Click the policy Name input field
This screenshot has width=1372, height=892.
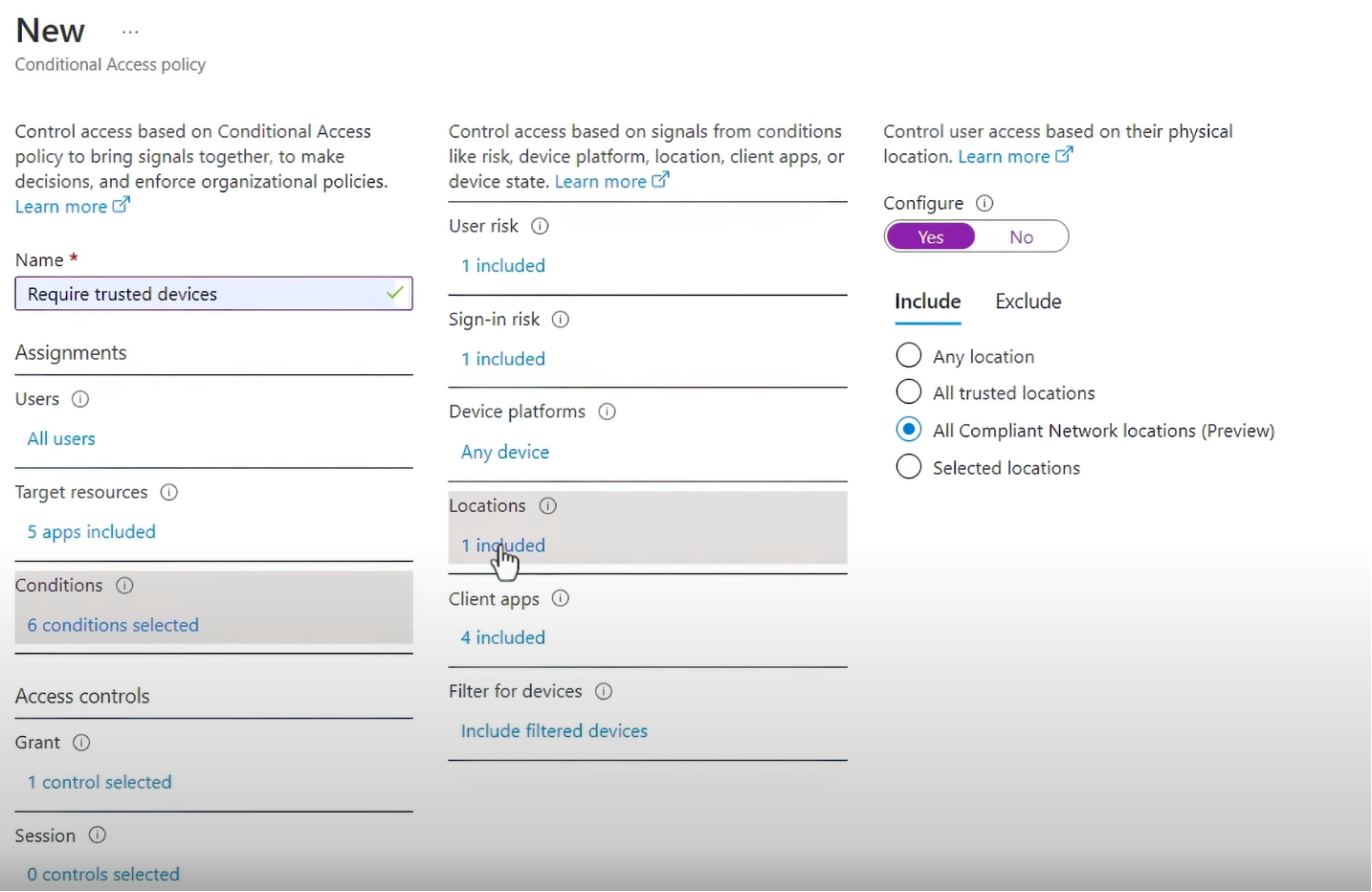pos(201,295)
